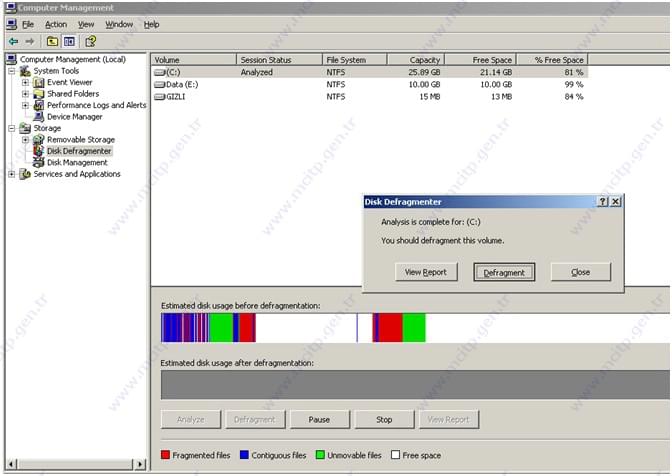The width and height of the screenshot is (672, 476).
Task: Click the Disk Defragmenter icon in tree
Action: click(x=39, y=151)
